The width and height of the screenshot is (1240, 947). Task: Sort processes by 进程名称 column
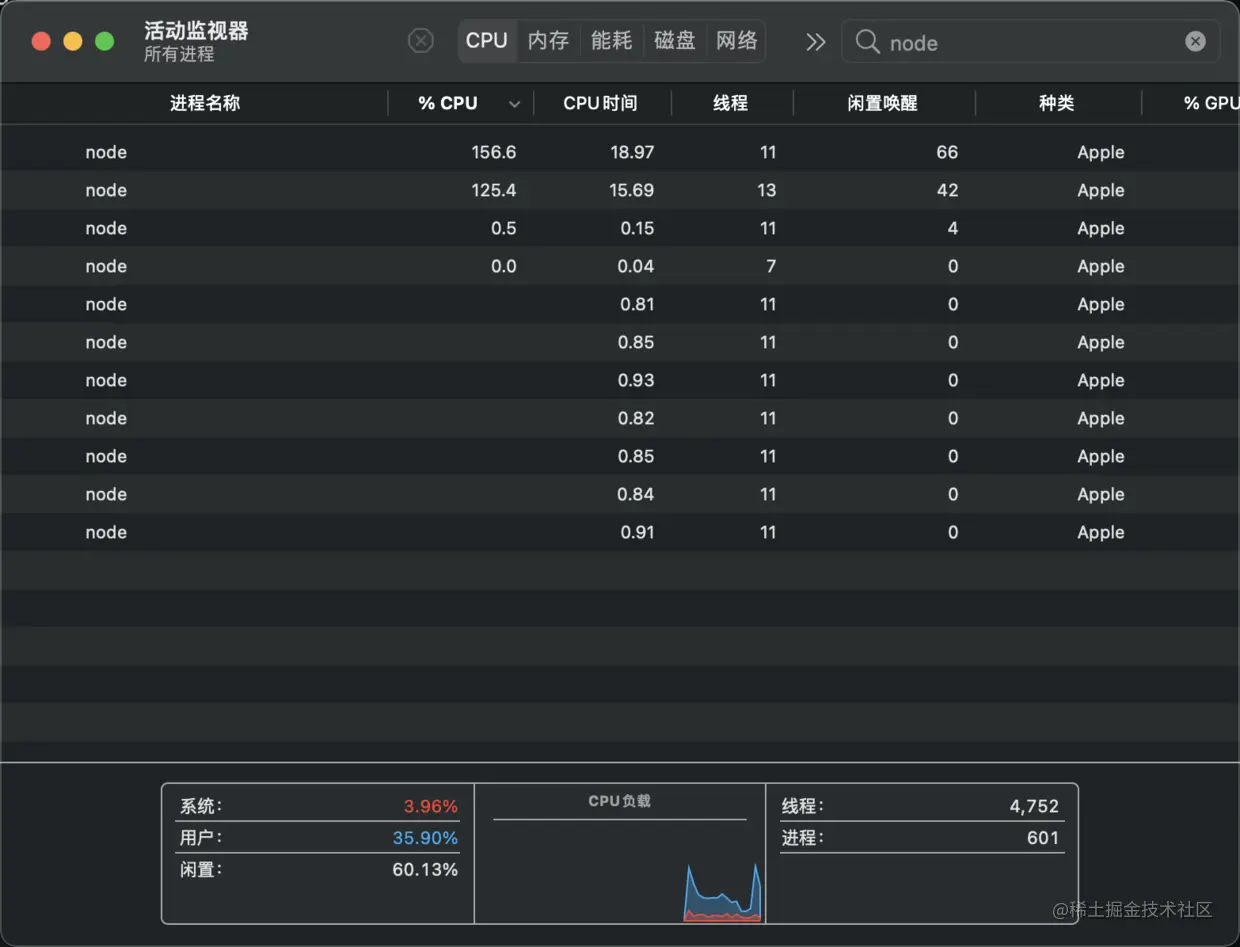[204, 103]
